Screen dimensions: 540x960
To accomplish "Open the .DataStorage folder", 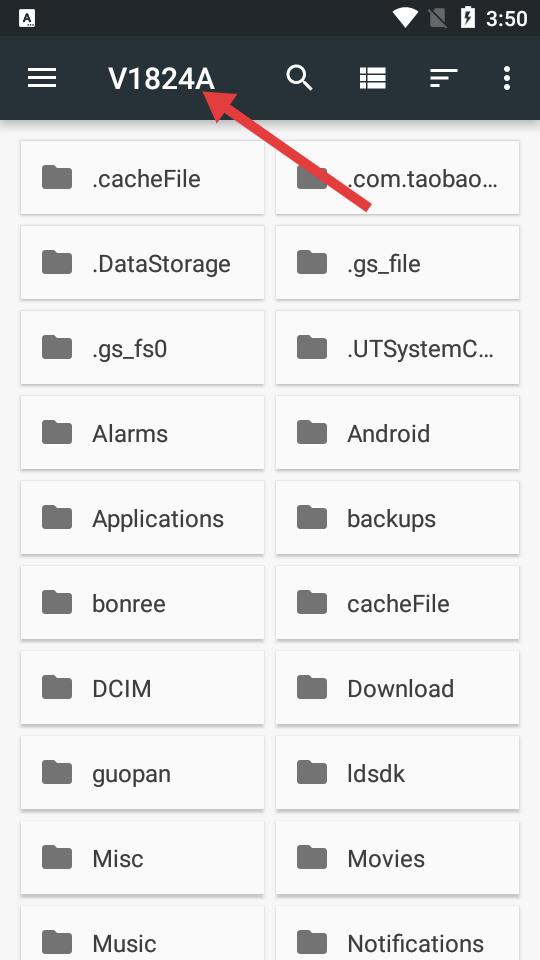I will [x=143, y=263].
